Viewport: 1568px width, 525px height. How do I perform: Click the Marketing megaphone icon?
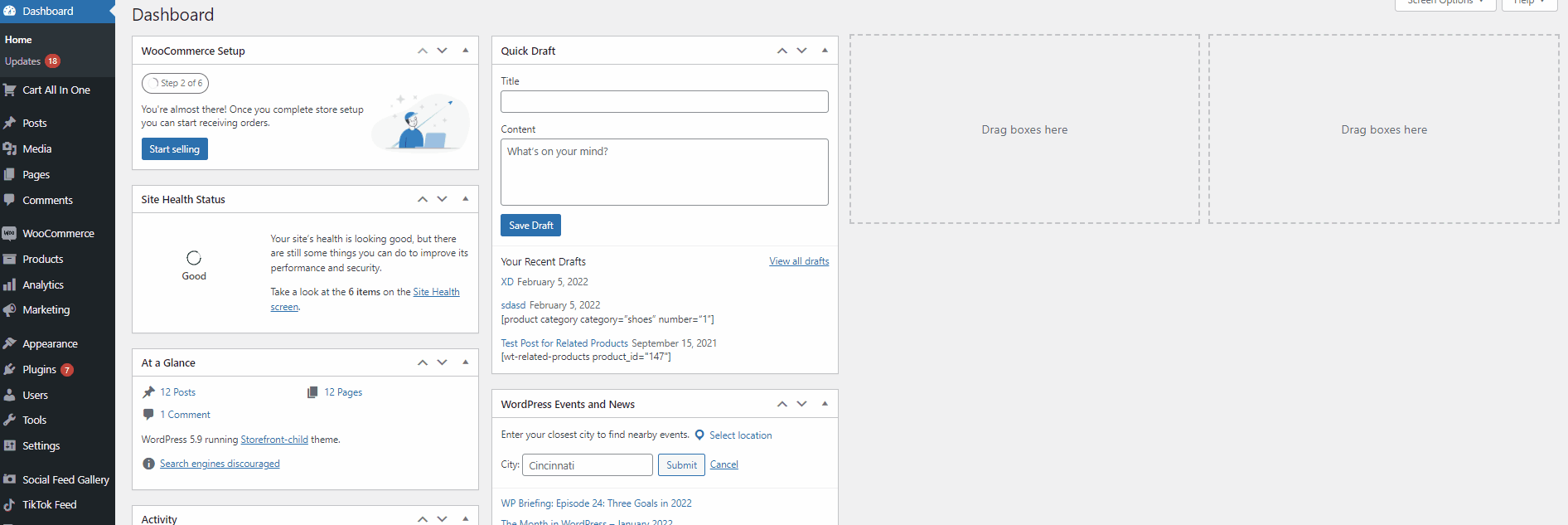(x=10, y=309)
